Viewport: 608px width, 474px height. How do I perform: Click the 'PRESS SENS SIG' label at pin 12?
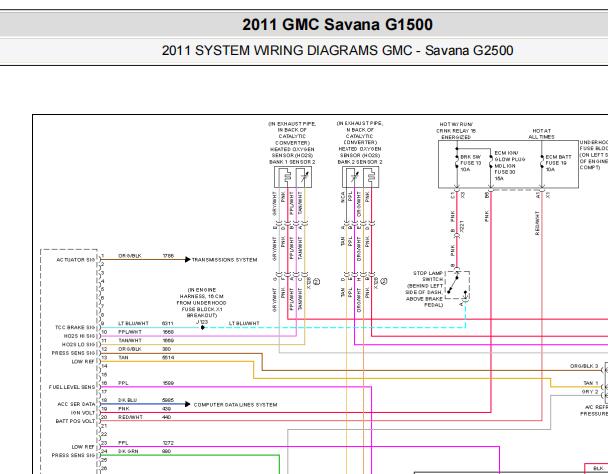[x=73, y=353]
